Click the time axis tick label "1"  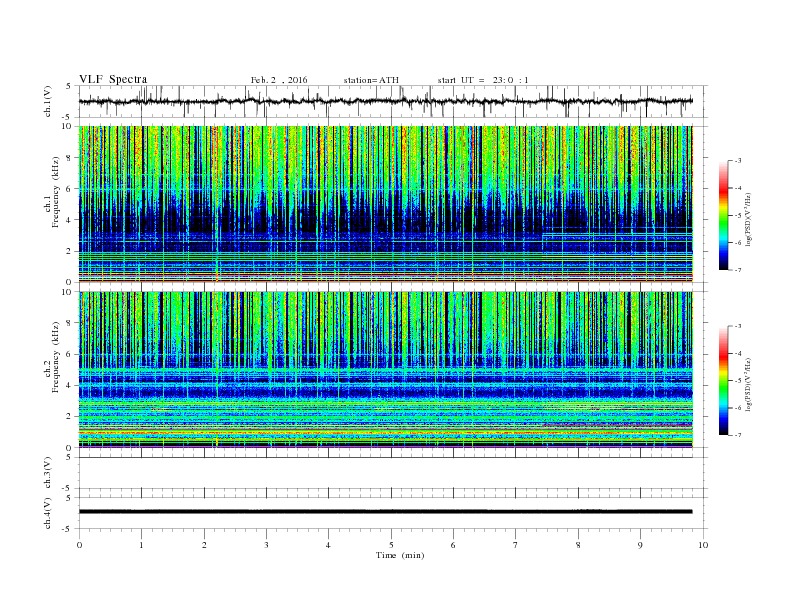point(141,545)
